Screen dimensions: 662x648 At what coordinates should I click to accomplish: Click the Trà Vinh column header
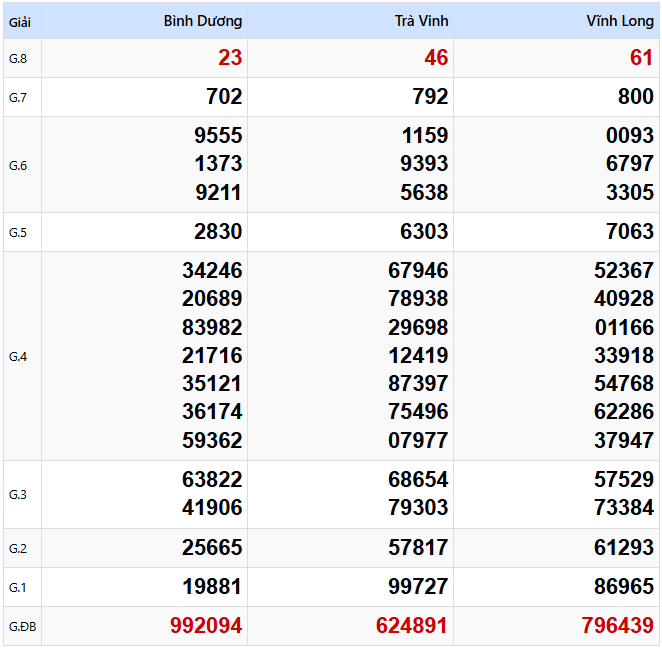coord(421,21)
